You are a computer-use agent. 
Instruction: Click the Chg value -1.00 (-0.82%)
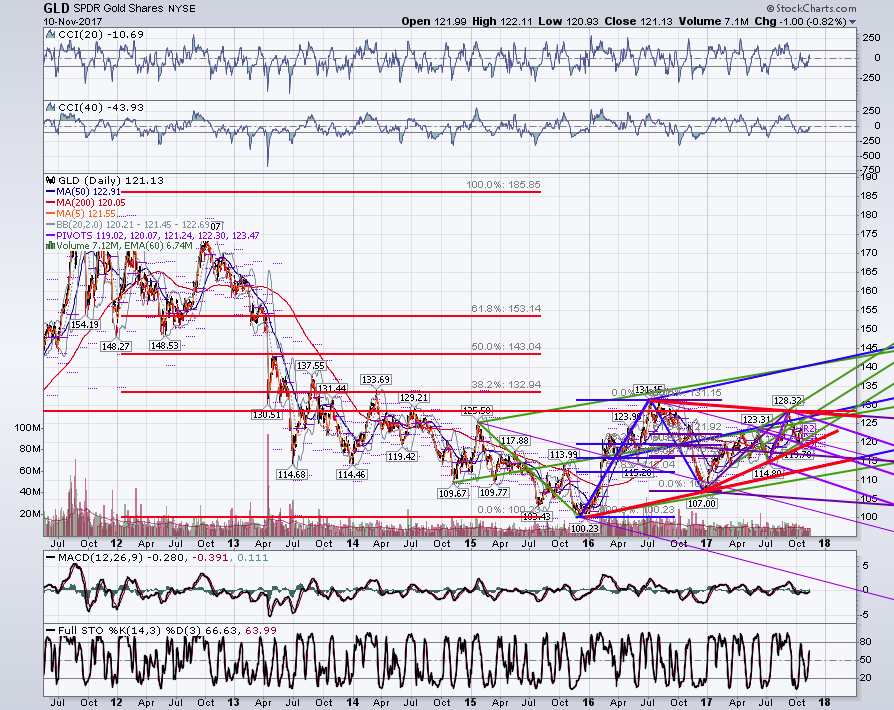pyautogui.click(x=812, y=22)
